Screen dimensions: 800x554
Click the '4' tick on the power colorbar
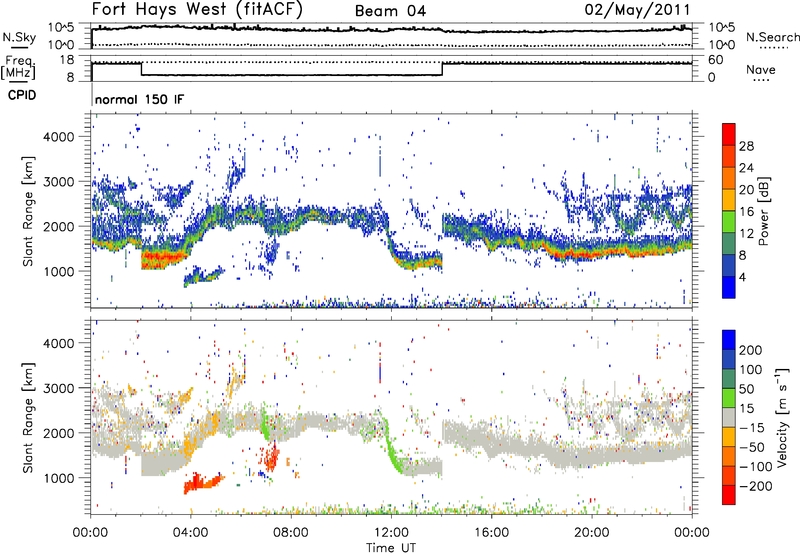pos(743,277)
